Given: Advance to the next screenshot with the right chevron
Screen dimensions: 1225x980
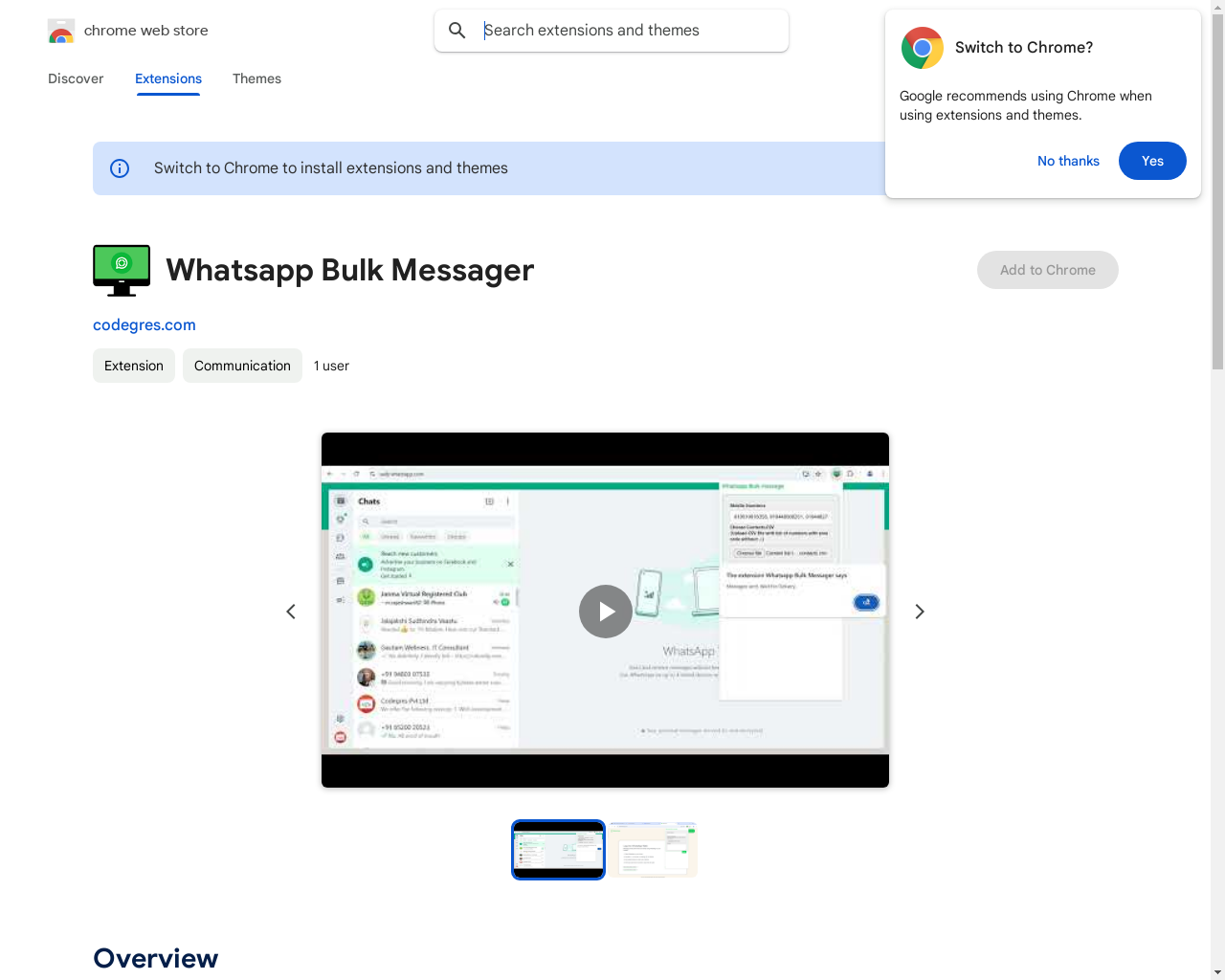Looking at the screenshot, I should (920, 612).
